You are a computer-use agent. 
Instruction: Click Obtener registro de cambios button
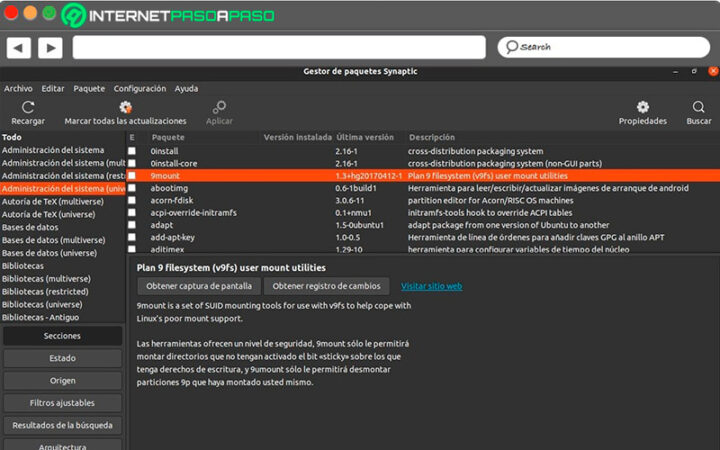326,286
